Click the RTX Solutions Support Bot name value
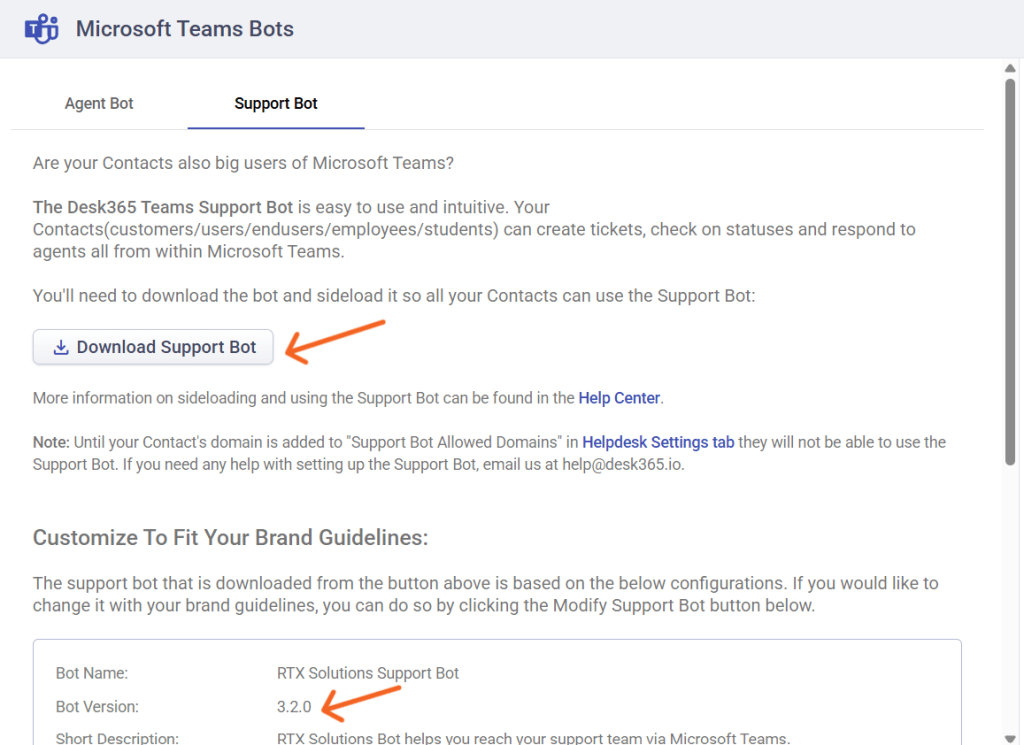 coord(368,673)
